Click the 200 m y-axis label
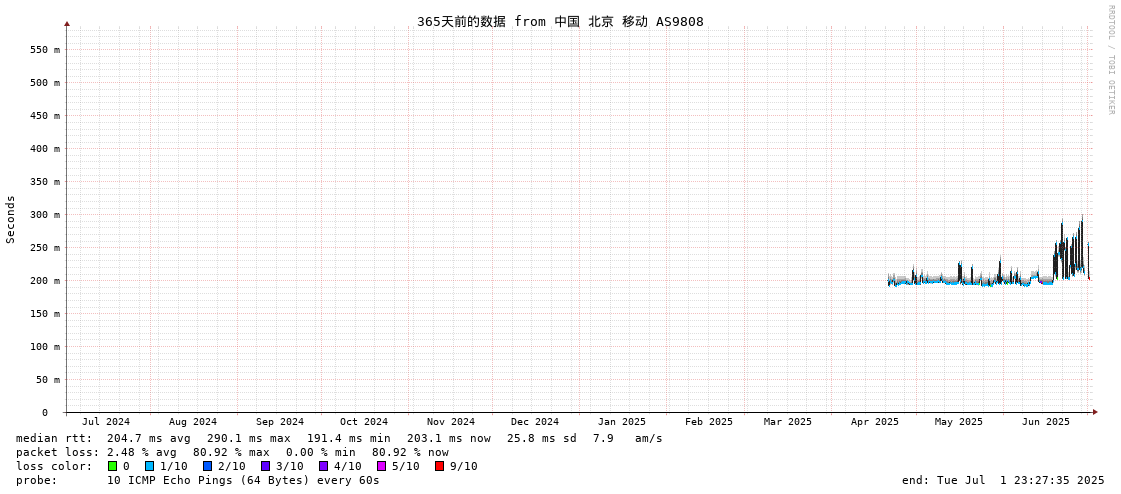The image size is (1121, 494). [45, 281]
